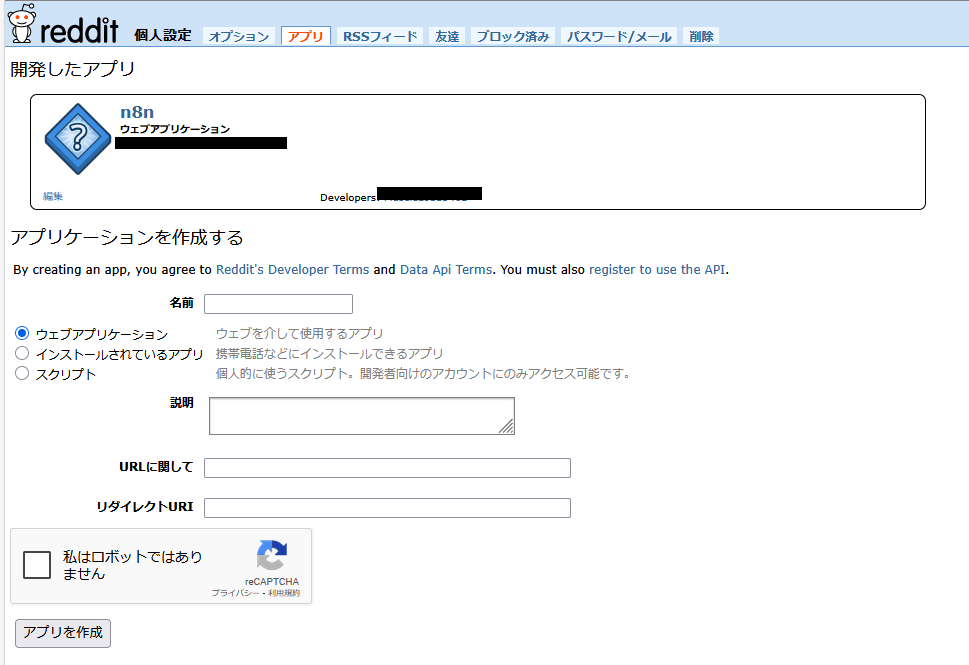
Task: Go to the 友達 tab
Action: 446,36
